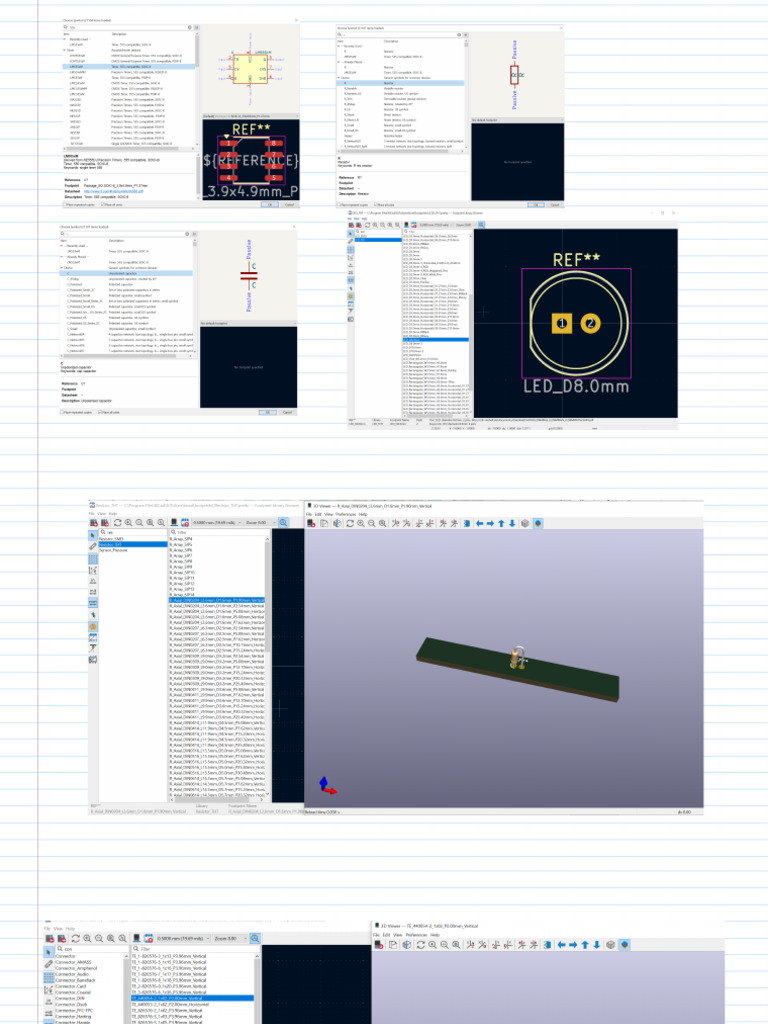Screen dimensions: 768x1024
Task: Click the highlighted automatic zoom icon in the Resistor_THT browser
Action: click(283, 522)
